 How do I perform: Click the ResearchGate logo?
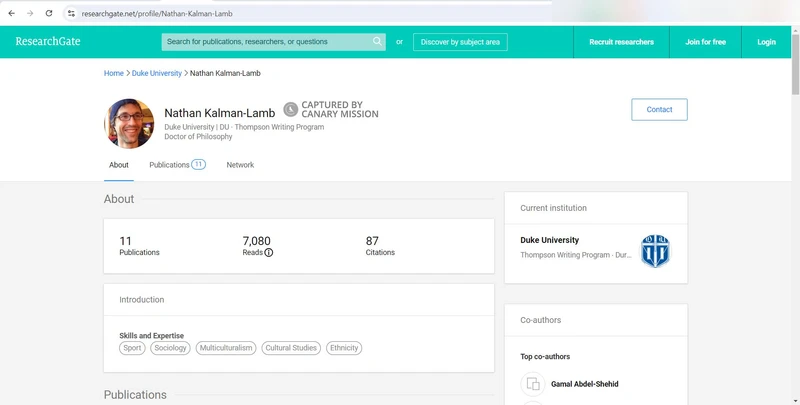coord(48,41)
